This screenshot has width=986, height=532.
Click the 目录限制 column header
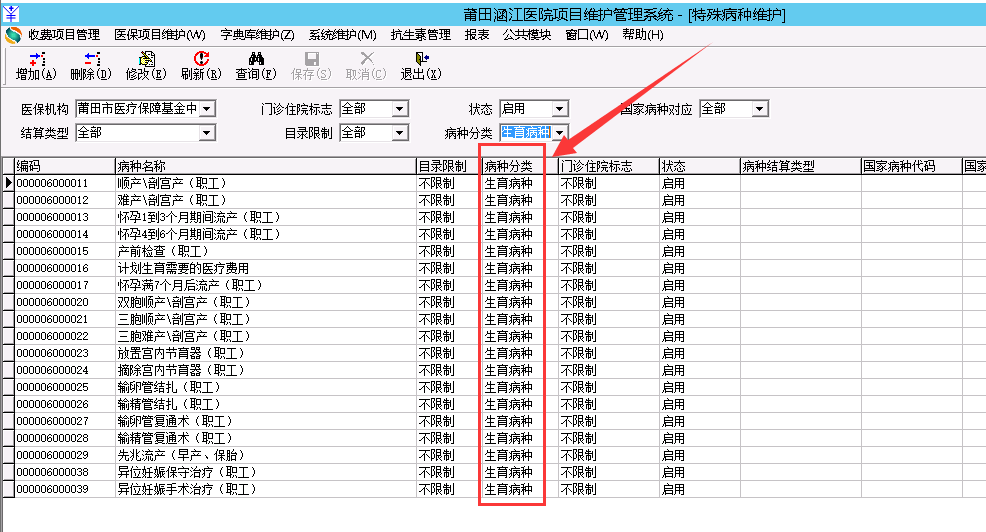(449, 166)
